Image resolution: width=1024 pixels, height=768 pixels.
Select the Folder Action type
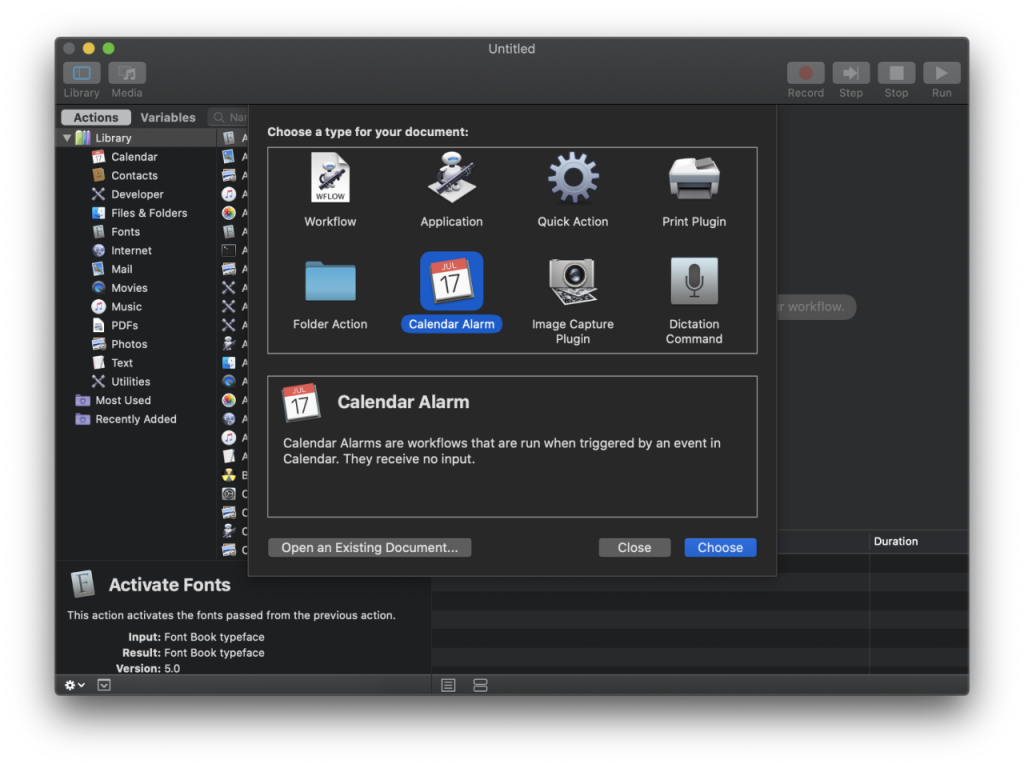[330, 293]
